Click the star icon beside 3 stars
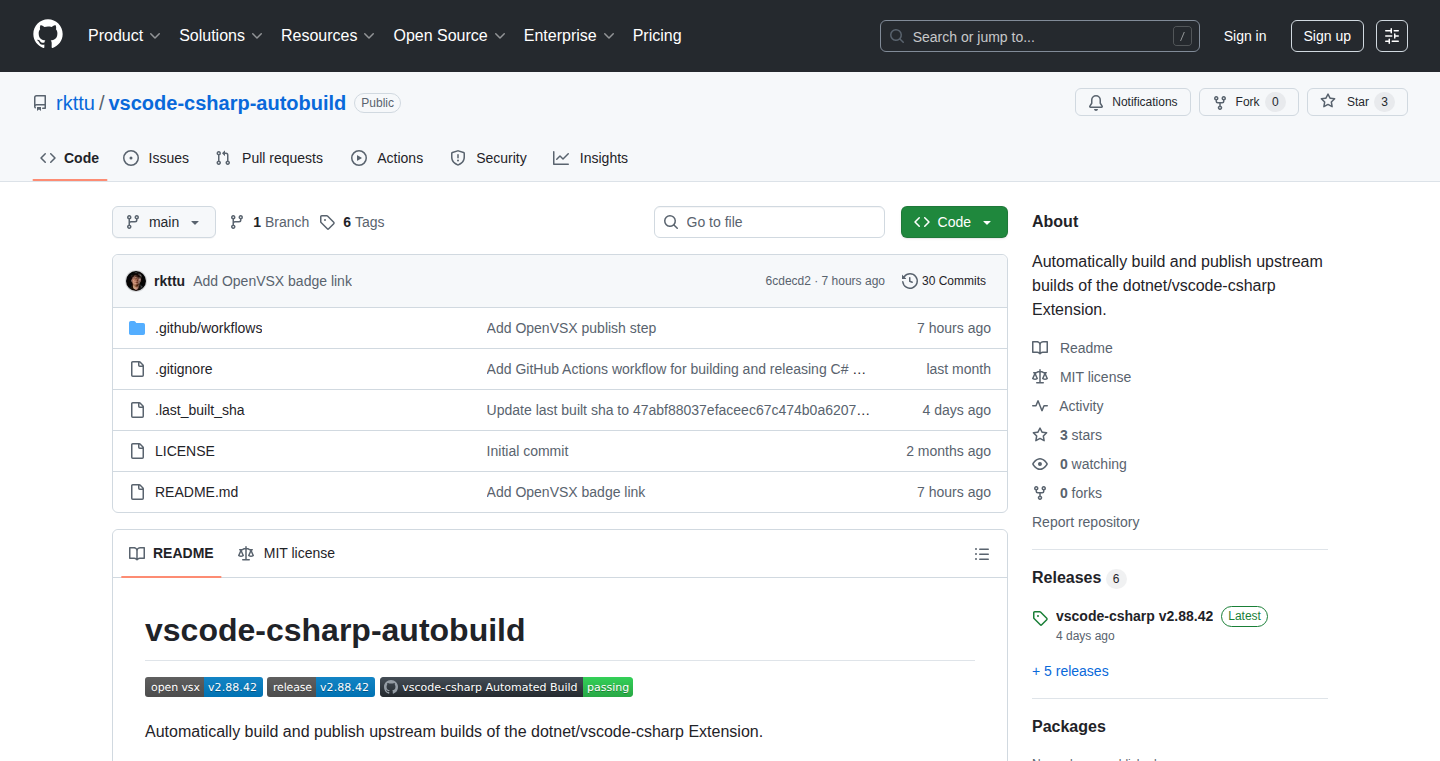 [1040, 435]
